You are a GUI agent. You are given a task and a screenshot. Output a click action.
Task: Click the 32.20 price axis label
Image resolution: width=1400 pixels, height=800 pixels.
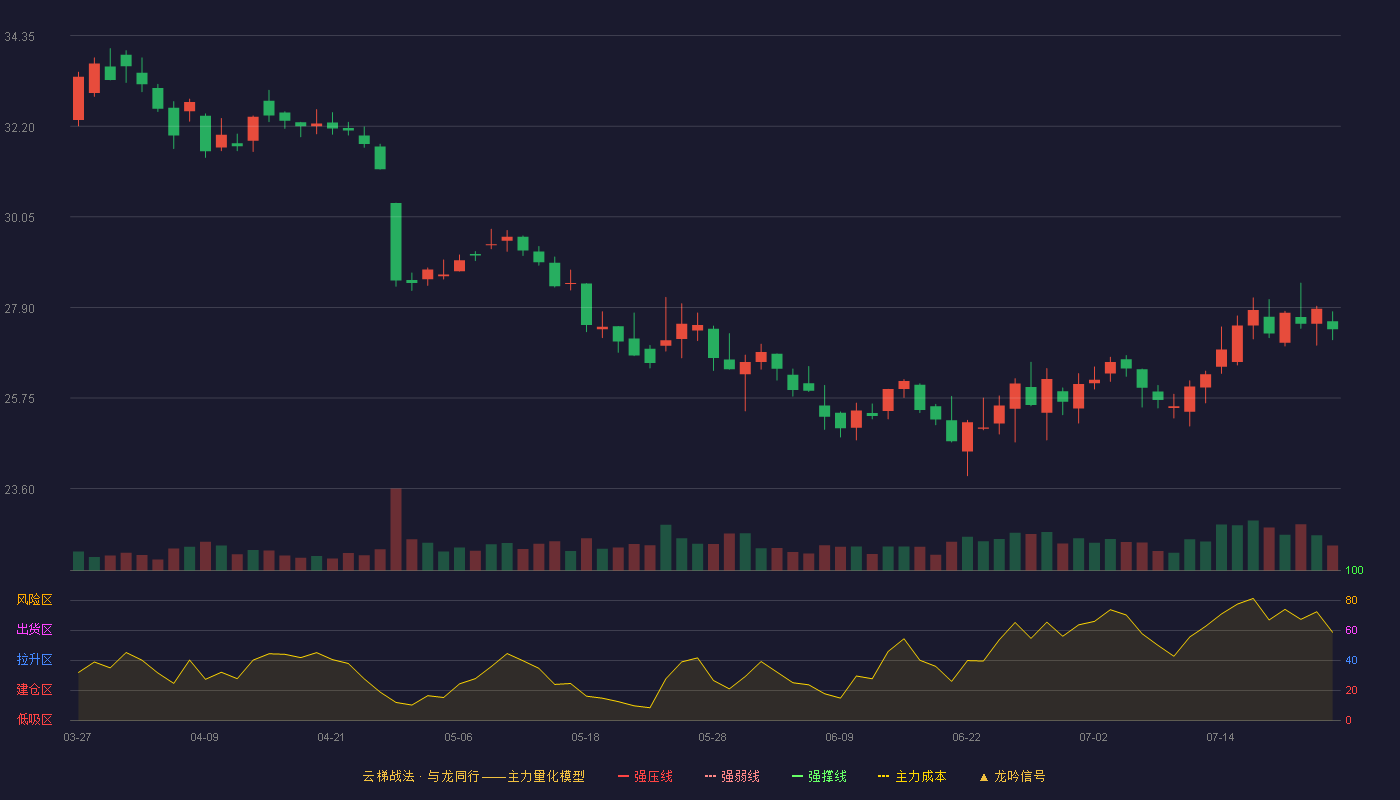click(19, 128)
